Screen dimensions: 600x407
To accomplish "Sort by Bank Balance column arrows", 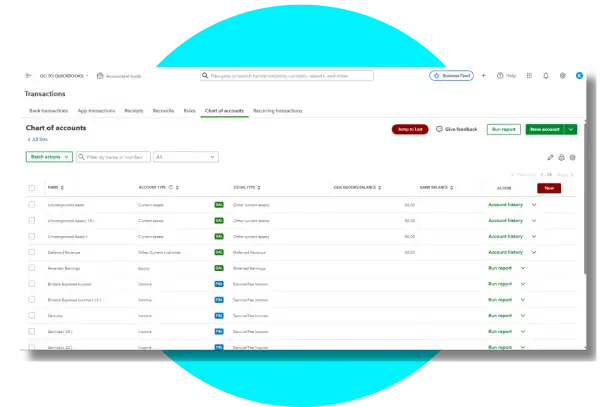I will 452,187.
